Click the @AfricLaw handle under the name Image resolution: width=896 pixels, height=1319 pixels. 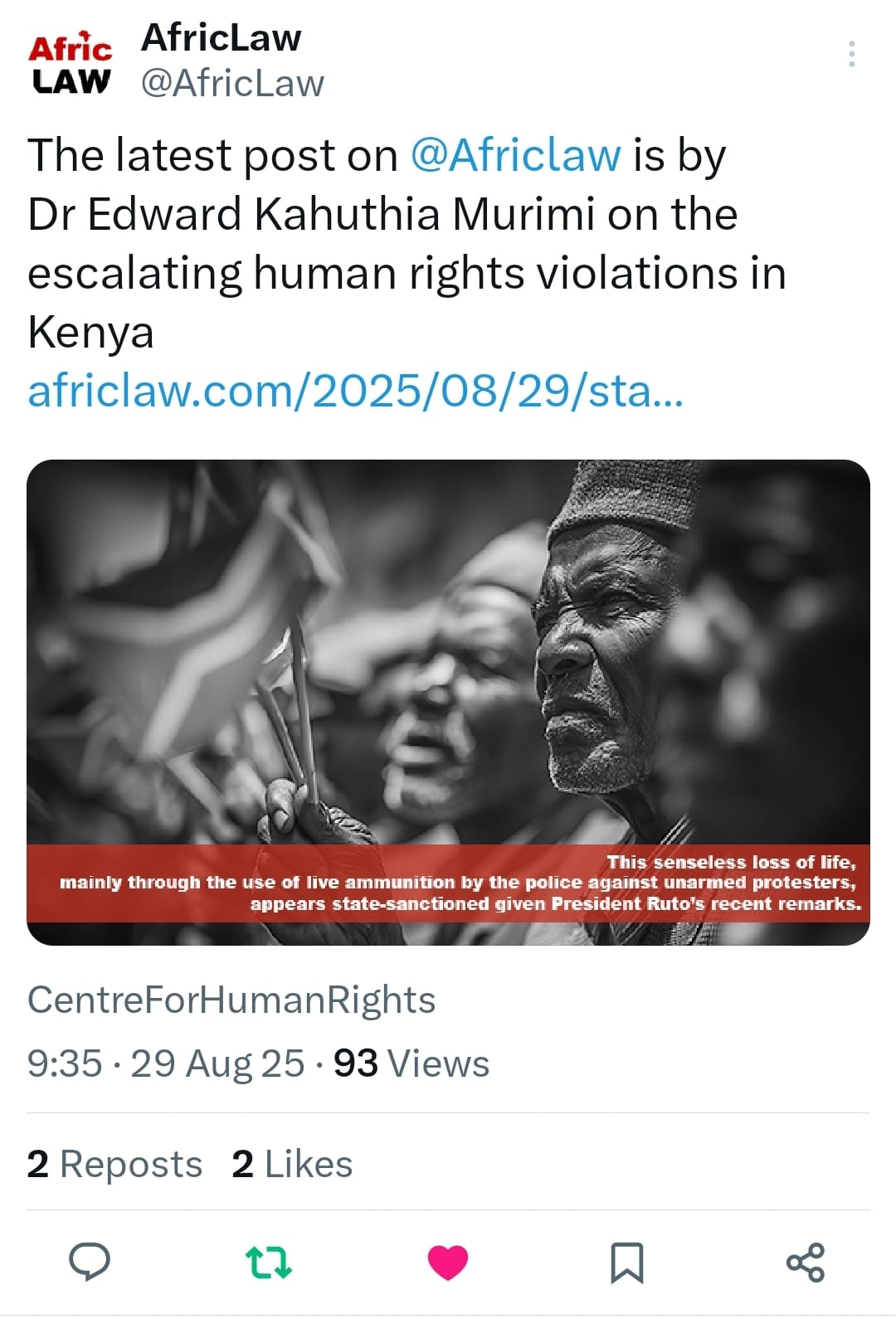pos(232,83)
